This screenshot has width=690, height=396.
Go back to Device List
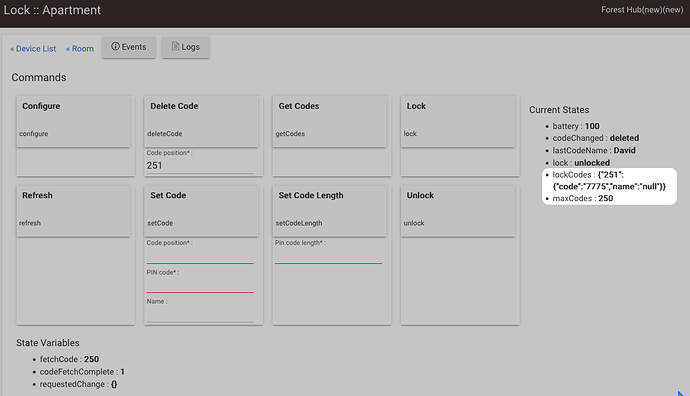(33, 49)
